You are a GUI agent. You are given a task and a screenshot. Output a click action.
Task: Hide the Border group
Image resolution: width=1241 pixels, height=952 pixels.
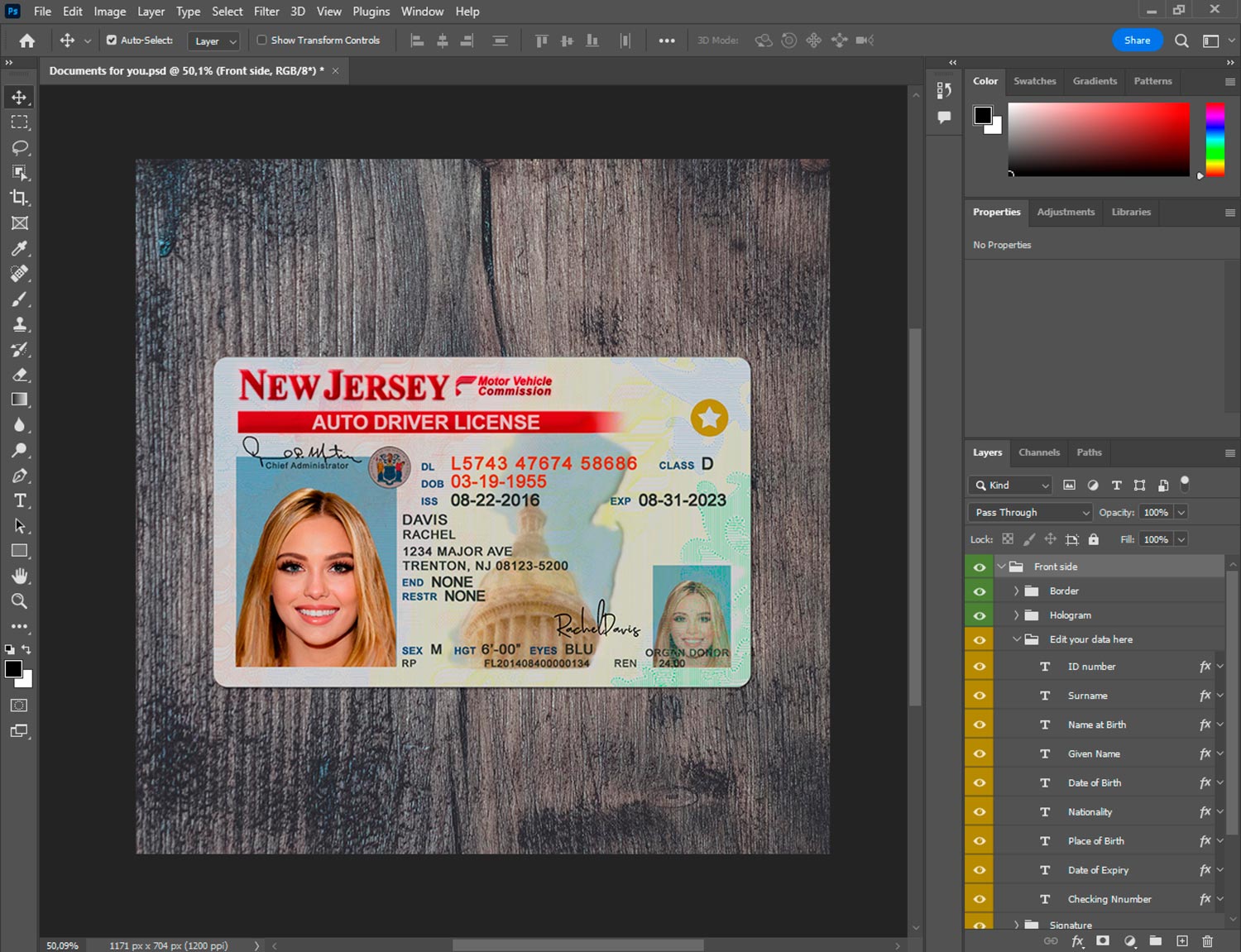click(979, 591)
